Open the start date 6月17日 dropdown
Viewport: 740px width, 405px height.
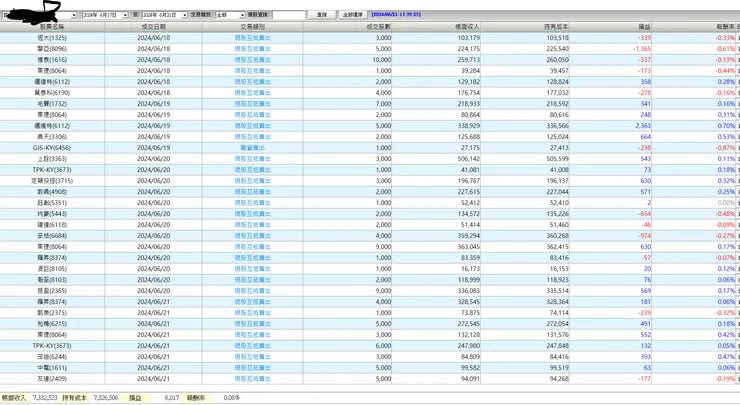pyautogui.click(x=125, y=15)
